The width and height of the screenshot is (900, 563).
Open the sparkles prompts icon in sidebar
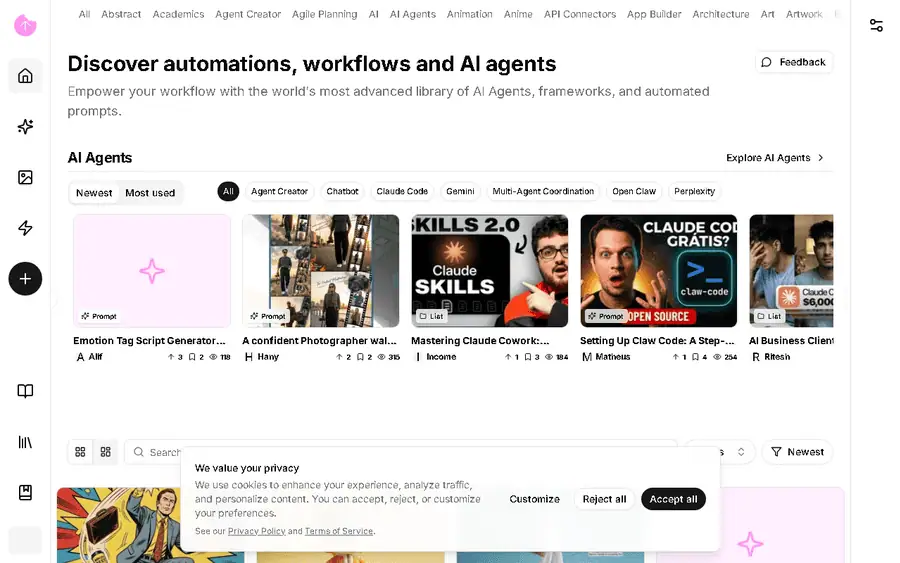[x=25, y=126]
